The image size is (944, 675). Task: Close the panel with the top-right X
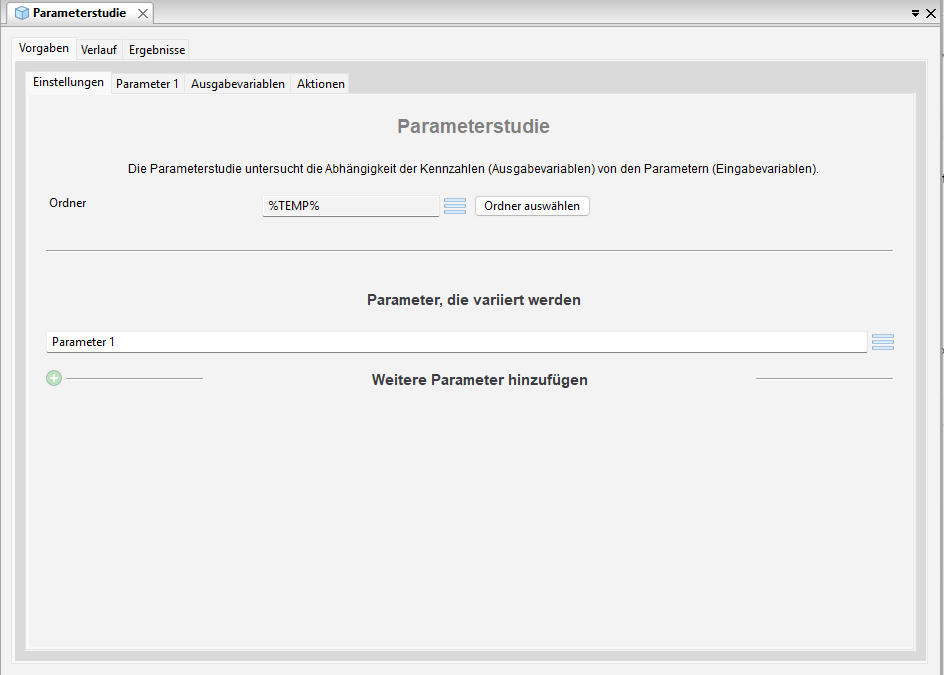(931, 13)
